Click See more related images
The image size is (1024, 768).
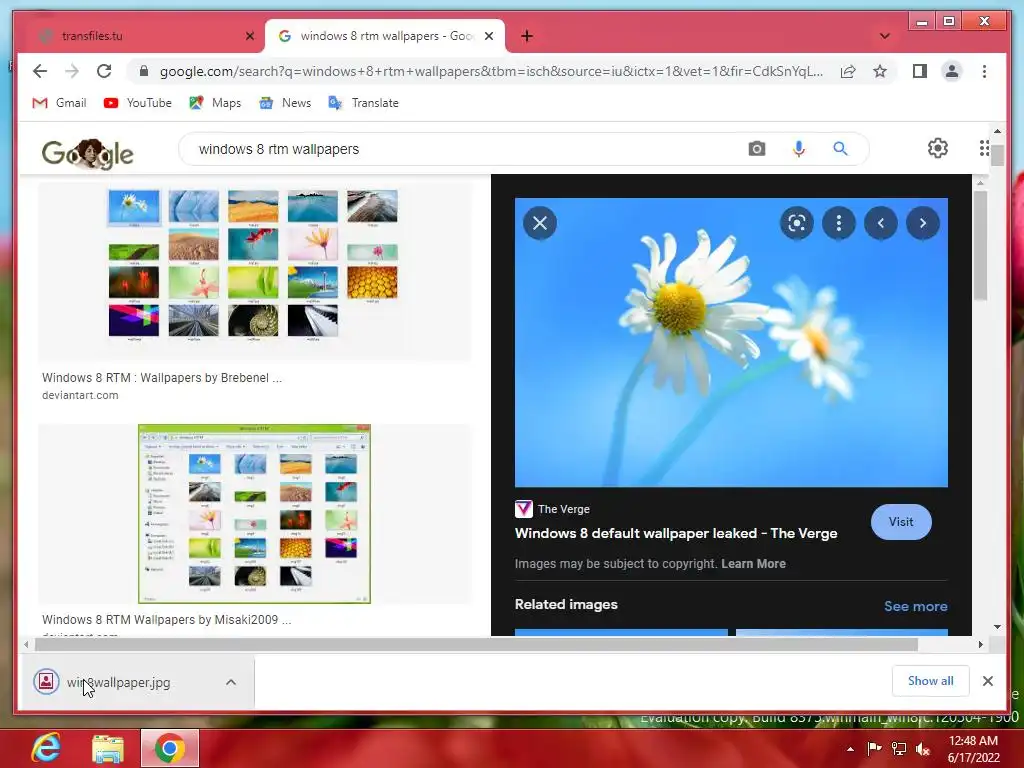tap(916, 606)
